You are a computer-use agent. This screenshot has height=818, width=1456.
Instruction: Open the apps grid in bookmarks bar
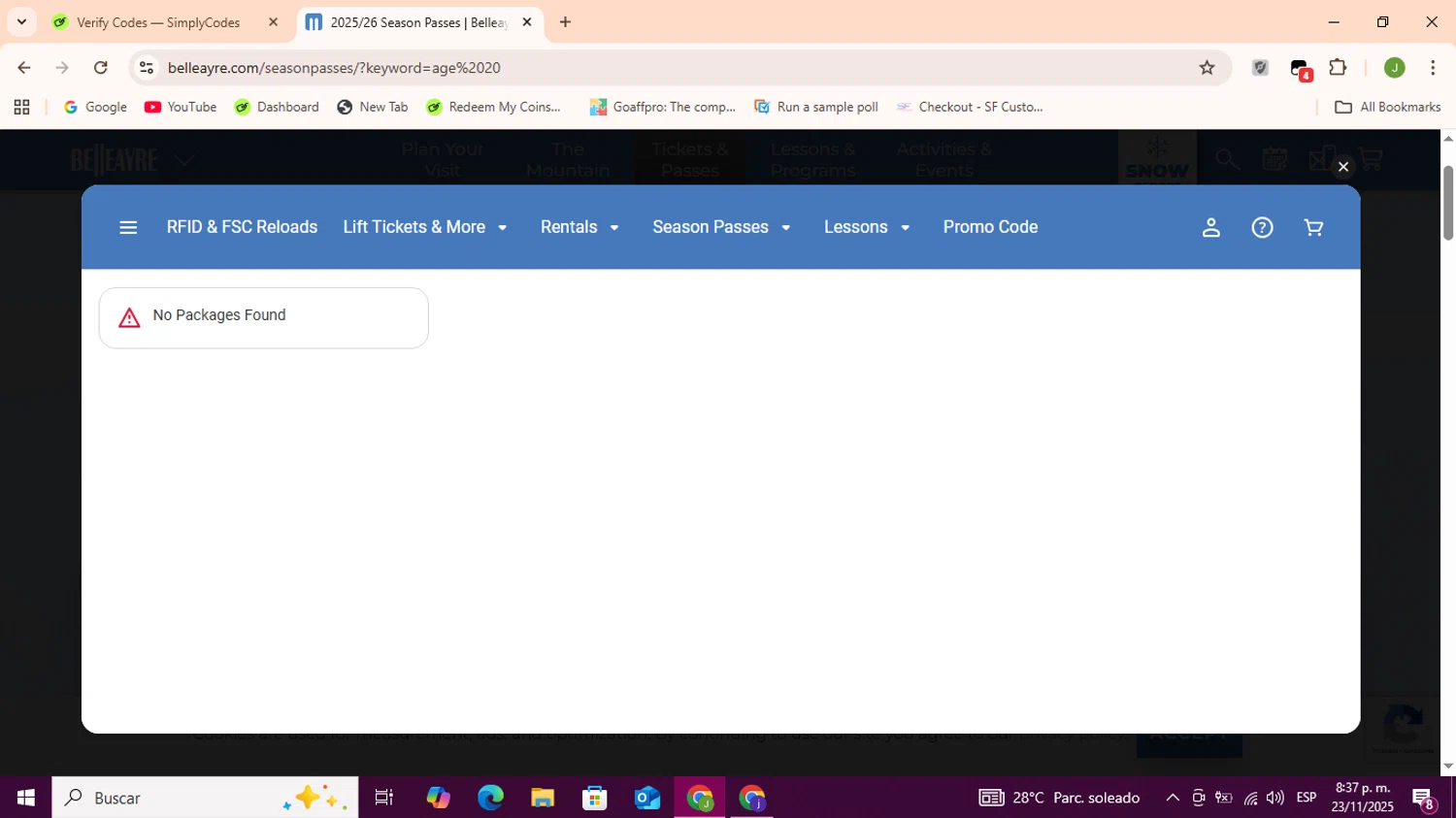(21, 107)
